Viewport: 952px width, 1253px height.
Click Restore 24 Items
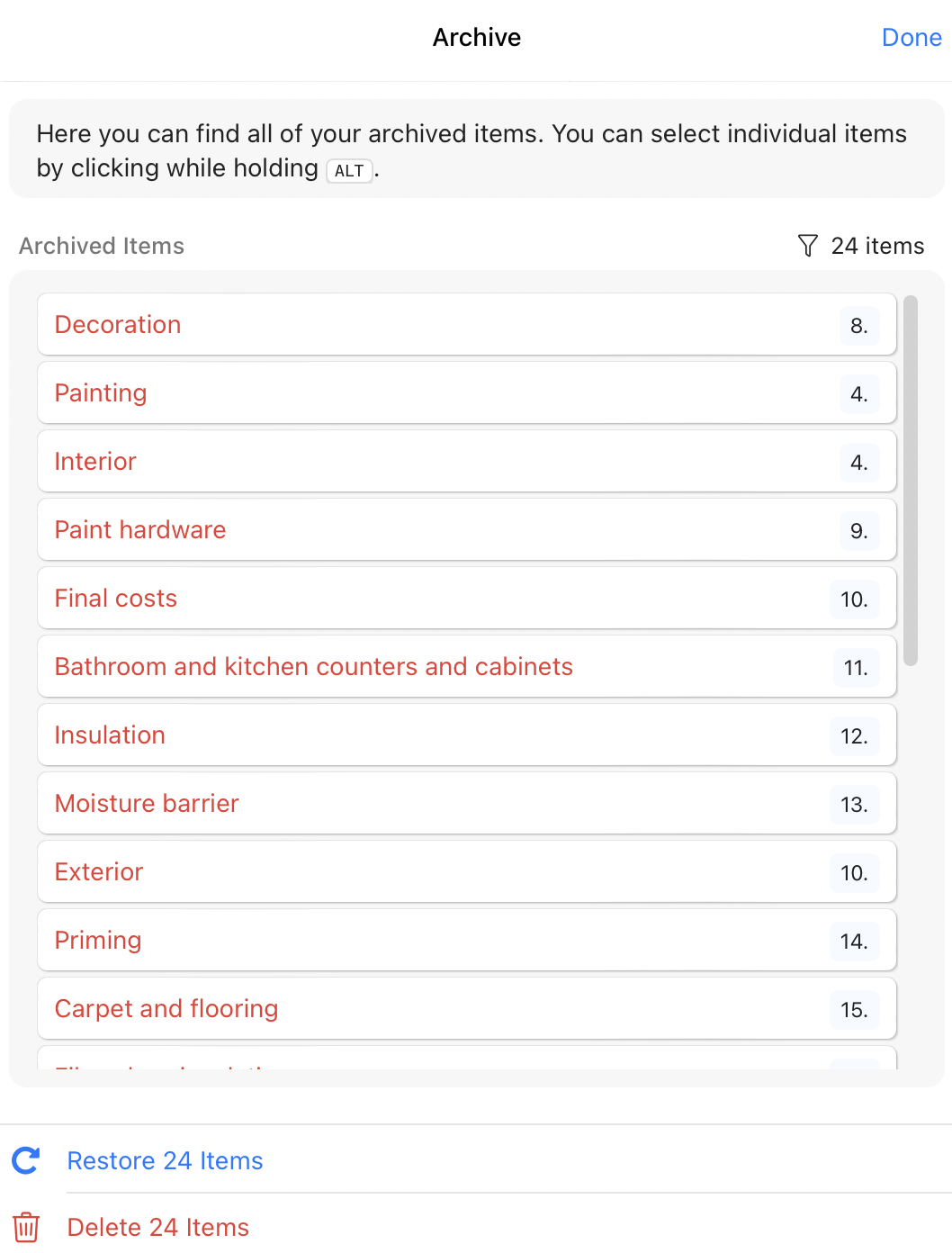165,1161
